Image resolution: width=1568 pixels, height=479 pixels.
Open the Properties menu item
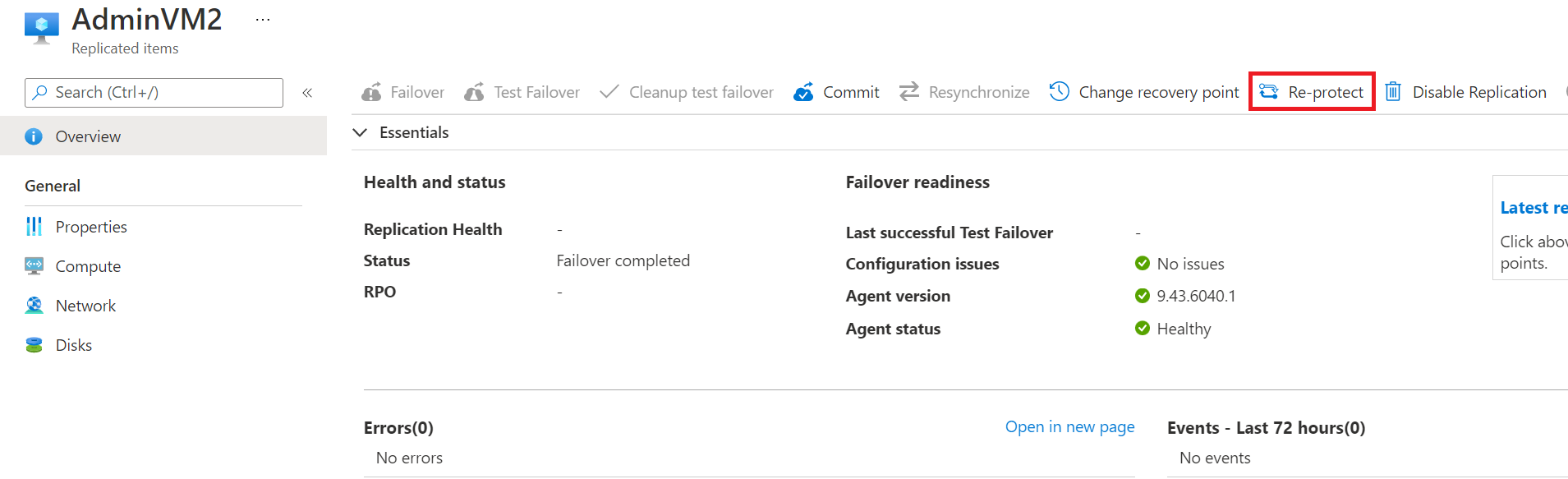point(91,227)
